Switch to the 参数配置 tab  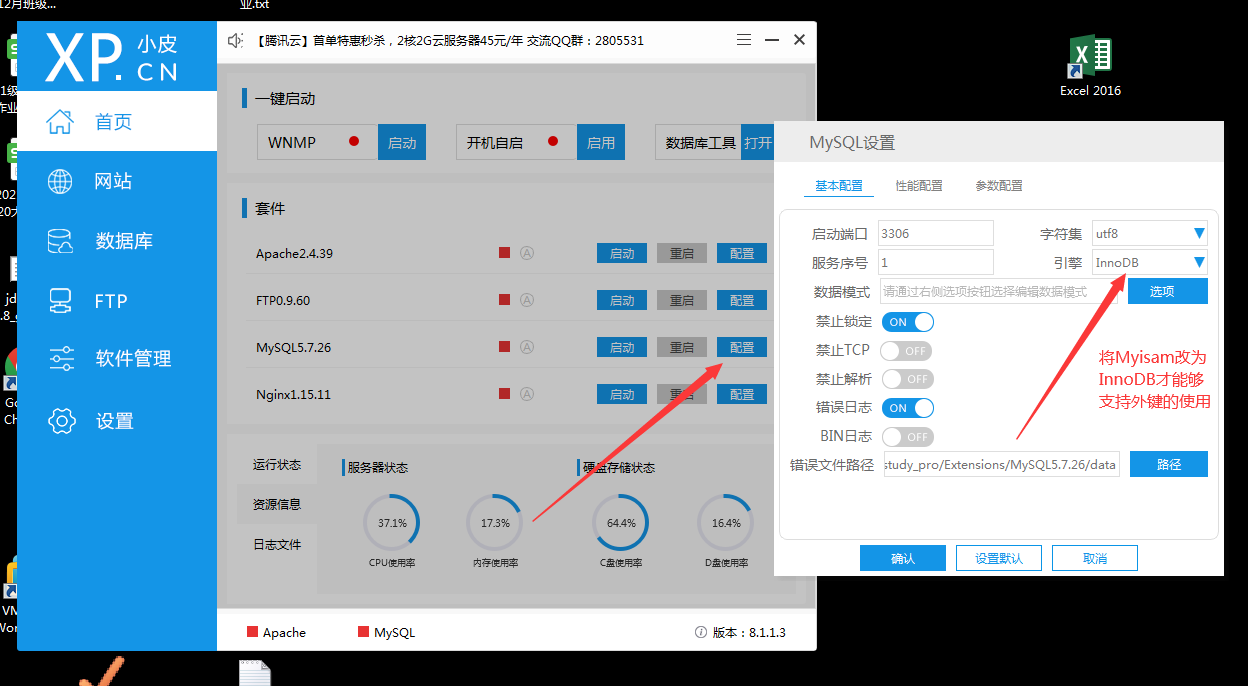pyautogui.click(x=999, y=186)
